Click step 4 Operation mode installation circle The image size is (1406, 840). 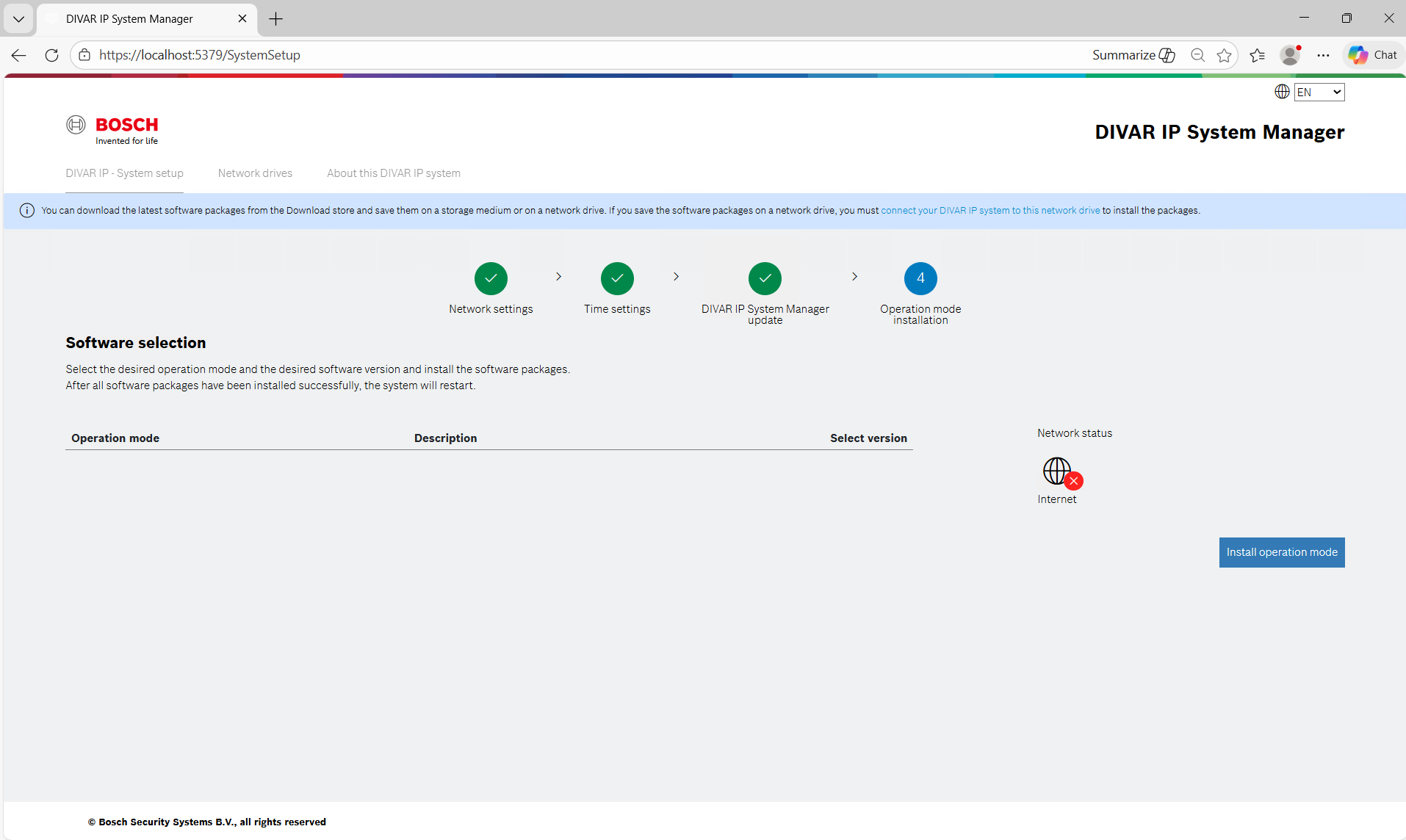pyautogui.click(x=920, y=278)
